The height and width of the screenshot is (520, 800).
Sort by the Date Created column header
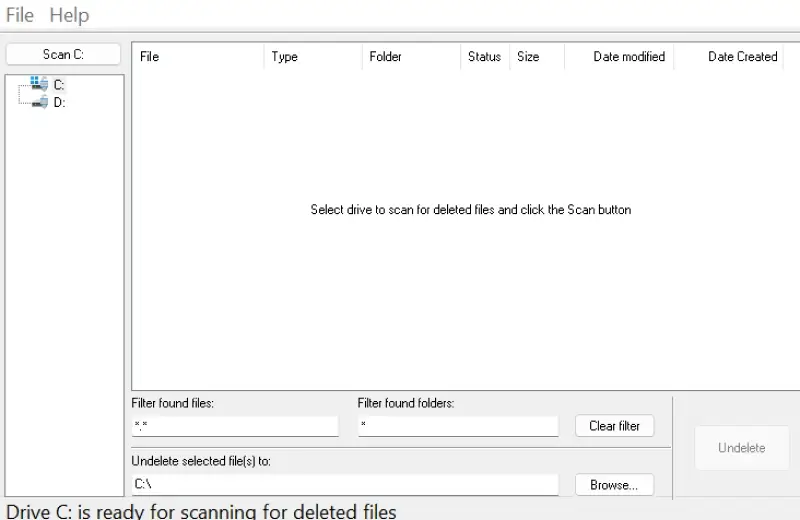click(729, 57)
